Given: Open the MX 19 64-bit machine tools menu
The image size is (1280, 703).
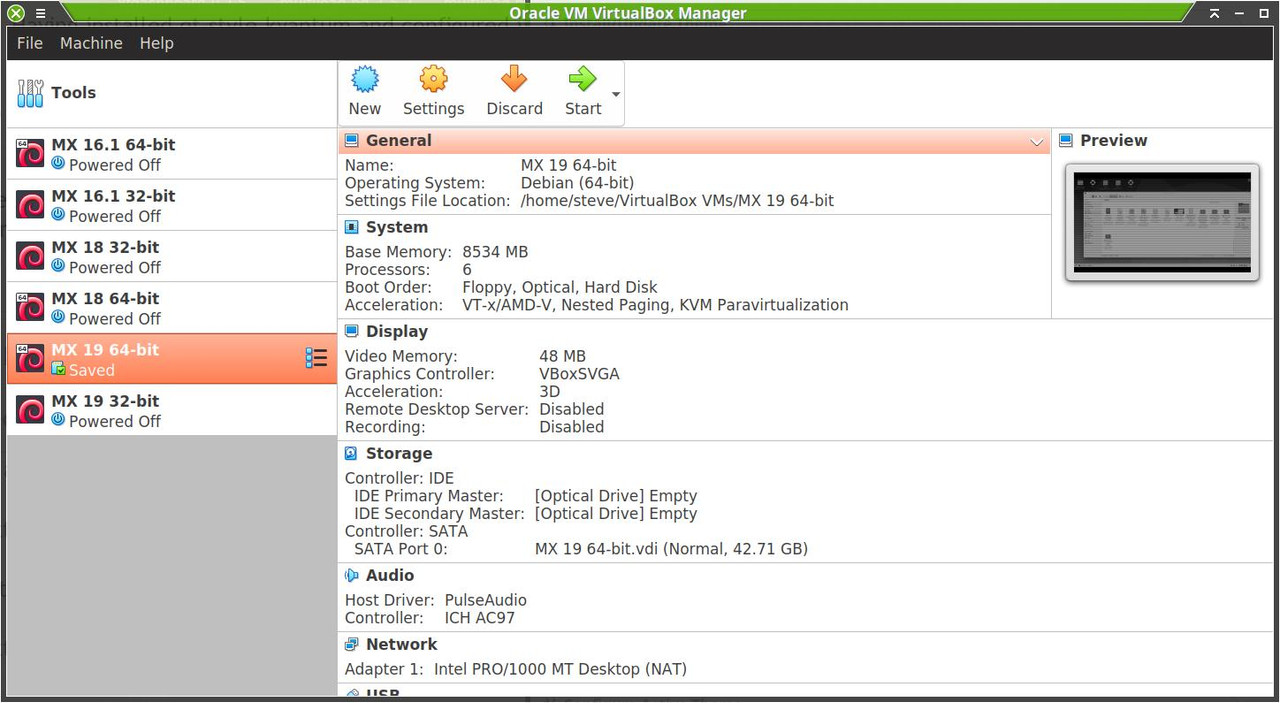Looking at the screenshot, I should point(316,358).
